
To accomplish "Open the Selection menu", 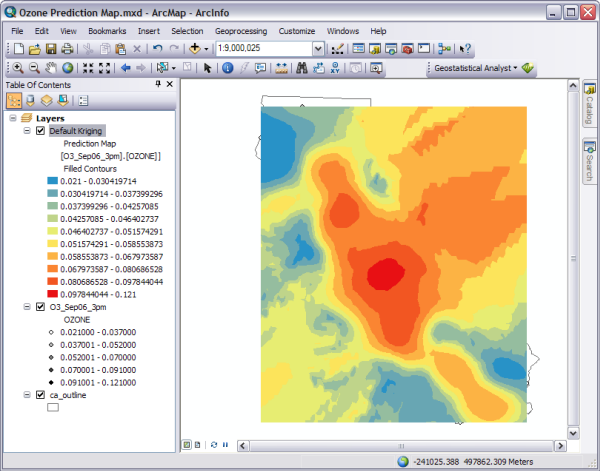I will coord(187,31).
